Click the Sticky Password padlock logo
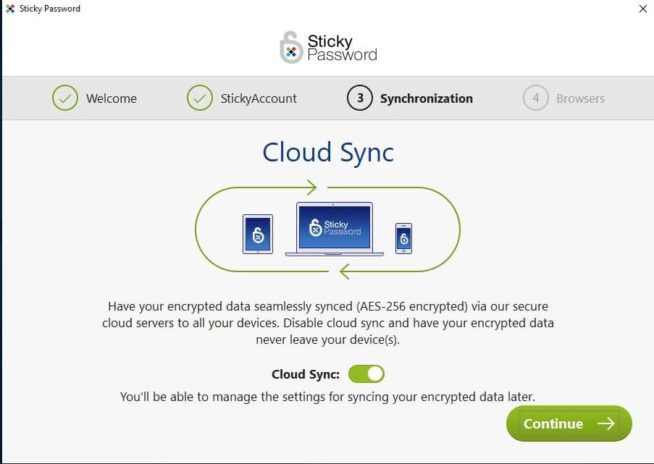 coord(292,47)
